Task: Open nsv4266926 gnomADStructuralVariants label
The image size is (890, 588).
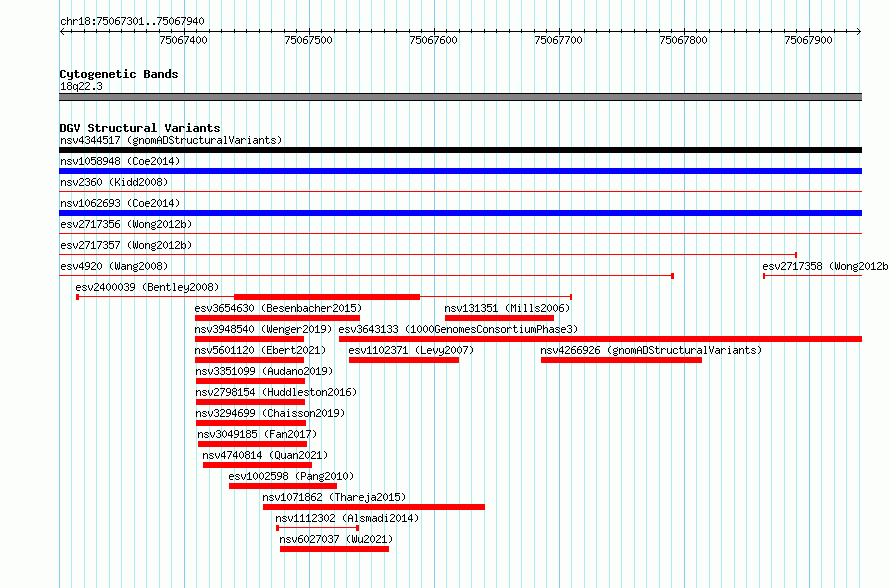Action: [651, 350]
